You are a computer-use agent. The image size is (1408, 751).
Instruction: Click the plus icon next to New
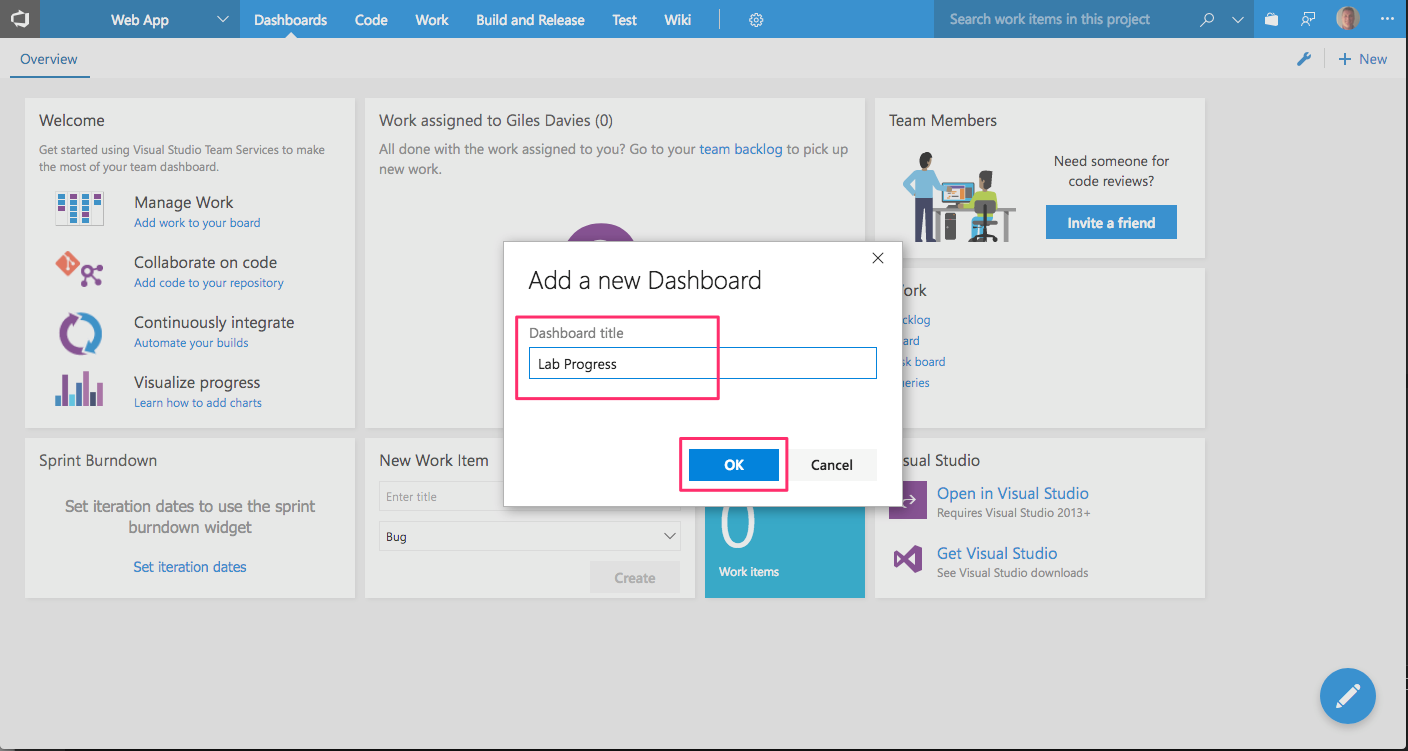click(x=1345, y=59)
